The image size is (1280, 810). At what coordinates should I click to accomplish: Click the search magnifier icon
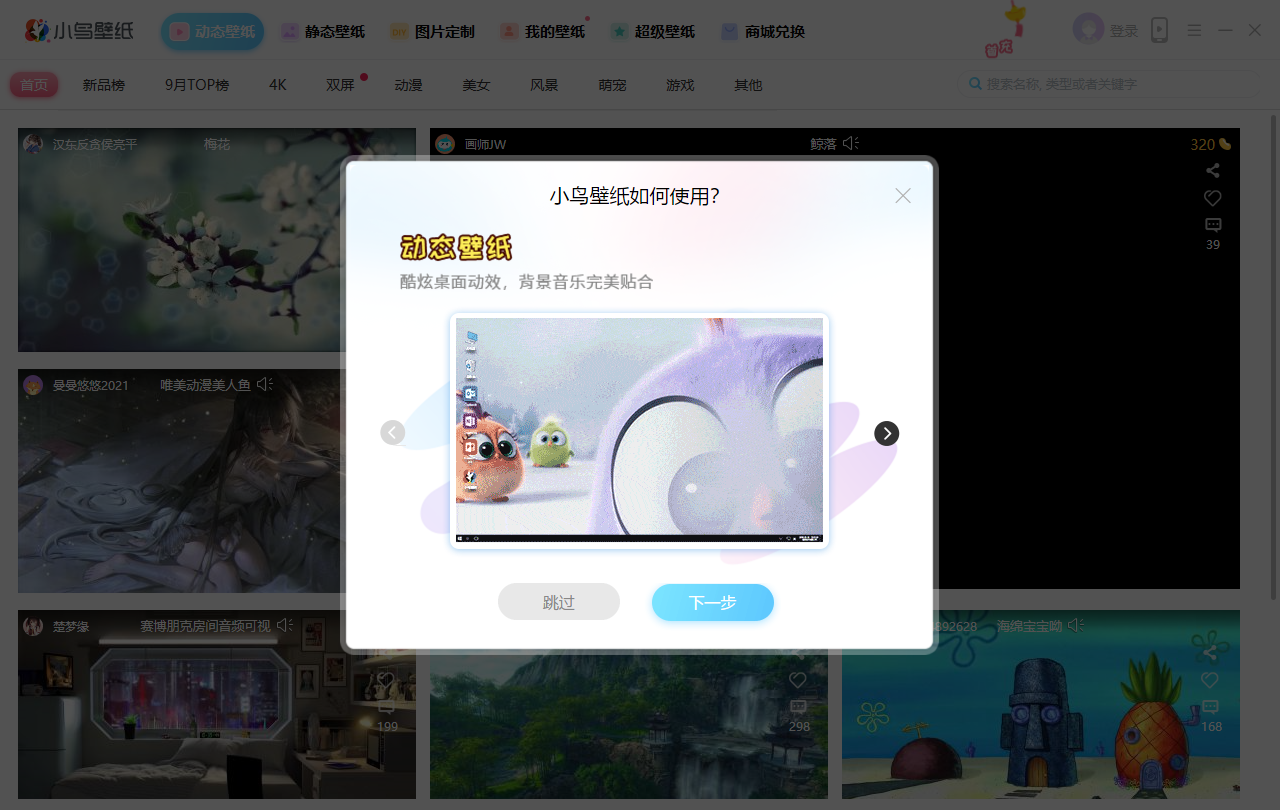(975, 84)
